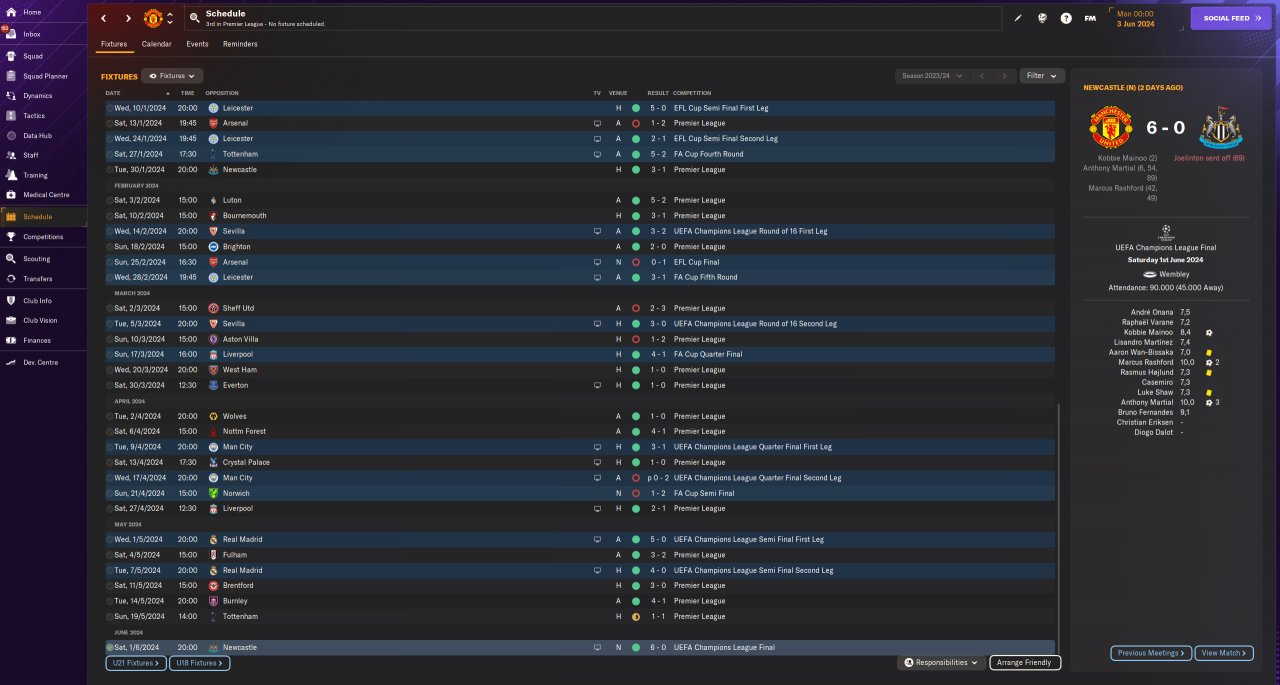Navigate forward with the right arrow
Screen dimensions: 1280x685
point(128,18)
